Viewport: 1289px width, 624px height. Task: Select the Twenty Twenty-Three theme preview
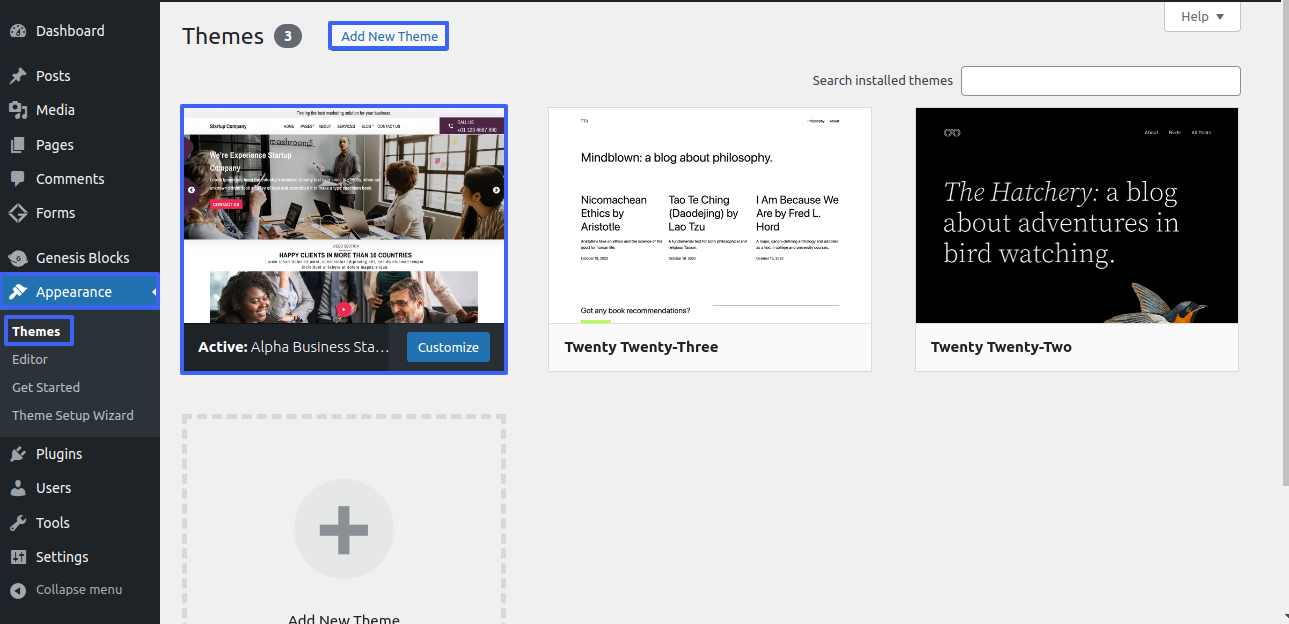point(710,216)
